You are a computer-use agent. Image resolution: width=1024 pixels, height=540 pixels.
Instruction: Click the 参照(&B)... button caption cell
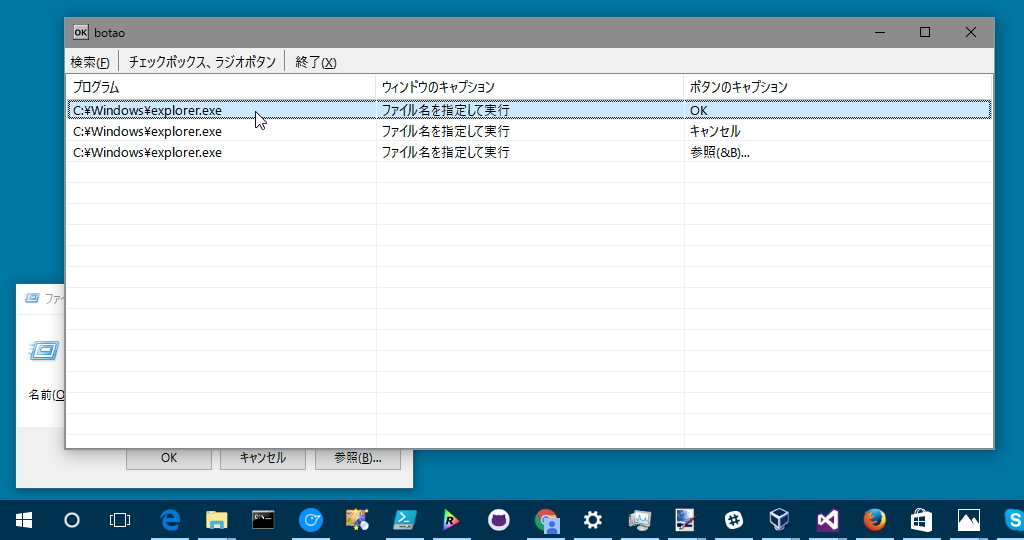tap(720, 152)
